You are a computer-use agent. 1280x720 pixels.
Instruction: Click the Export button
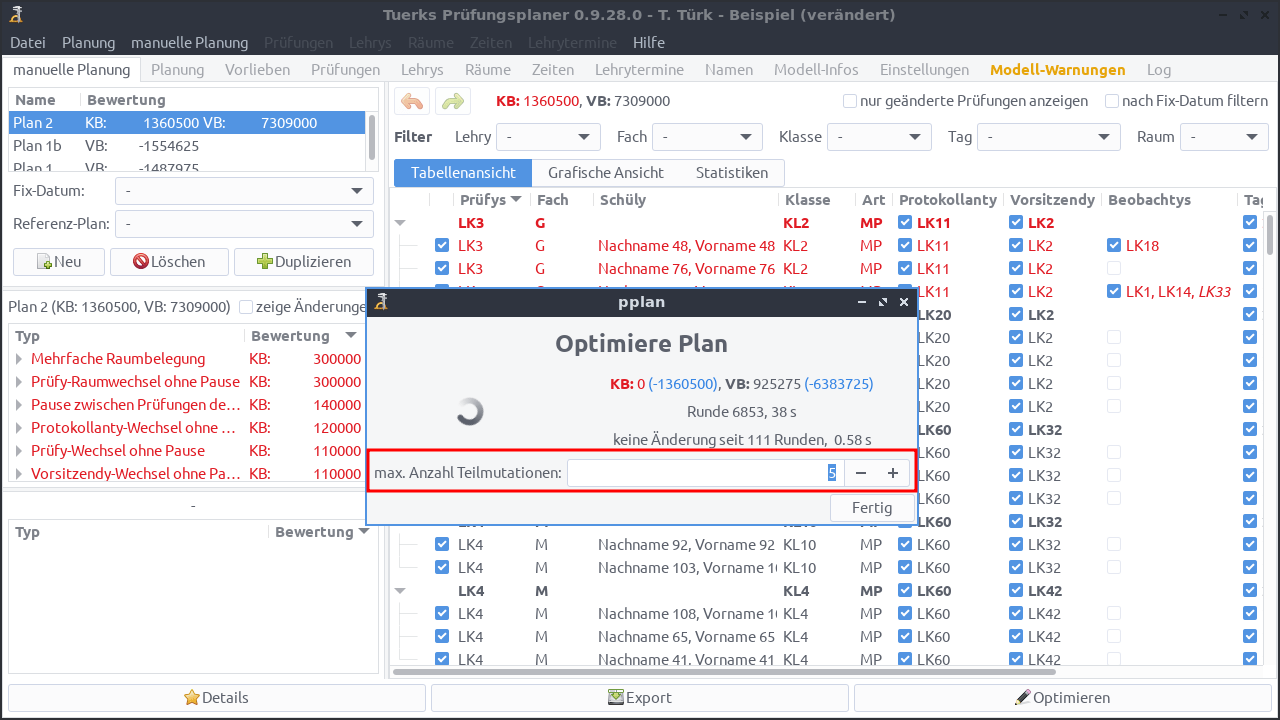coord(639,698)
